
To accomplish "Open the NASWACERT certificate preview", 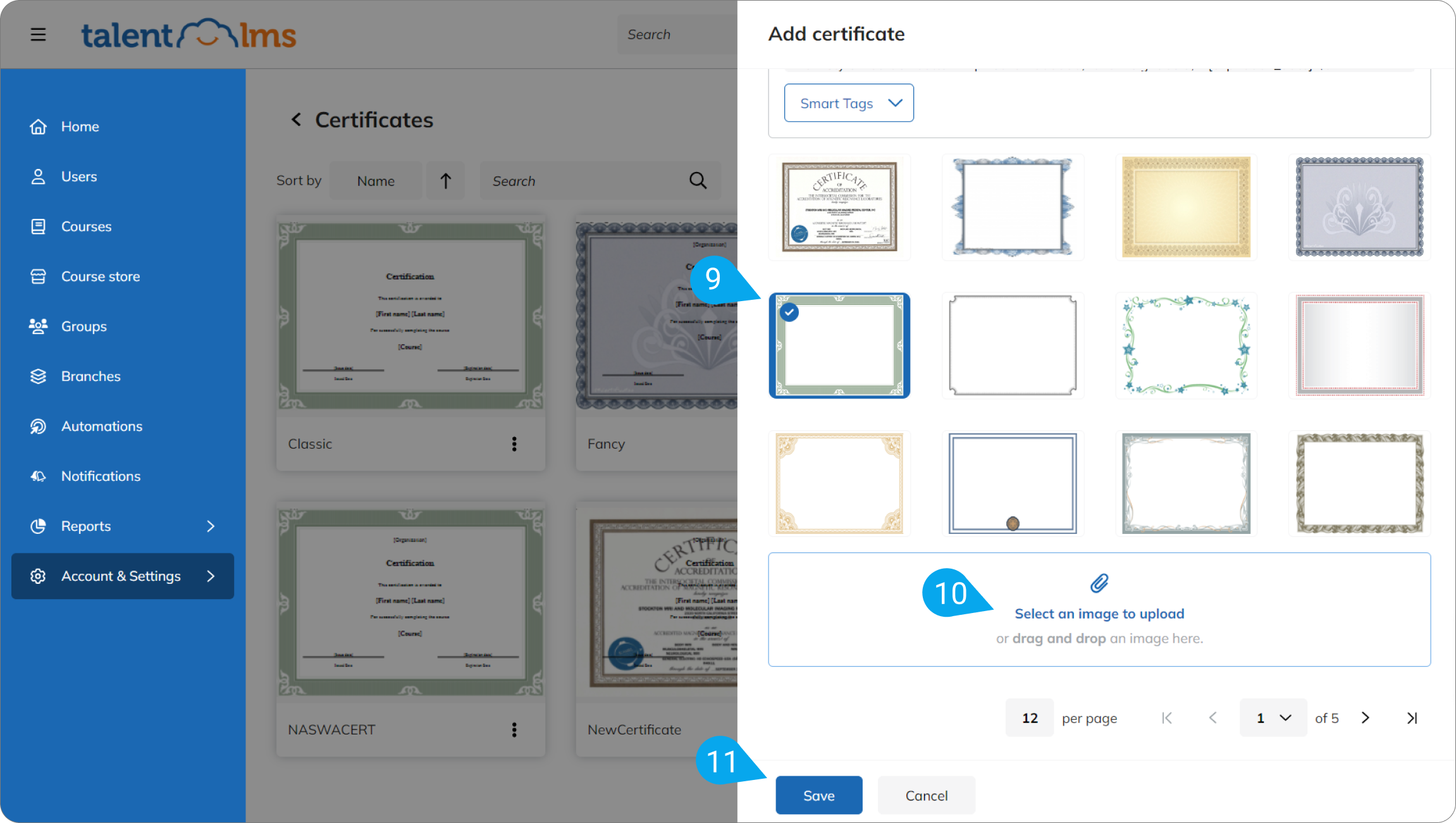I will tap(410, 603).
